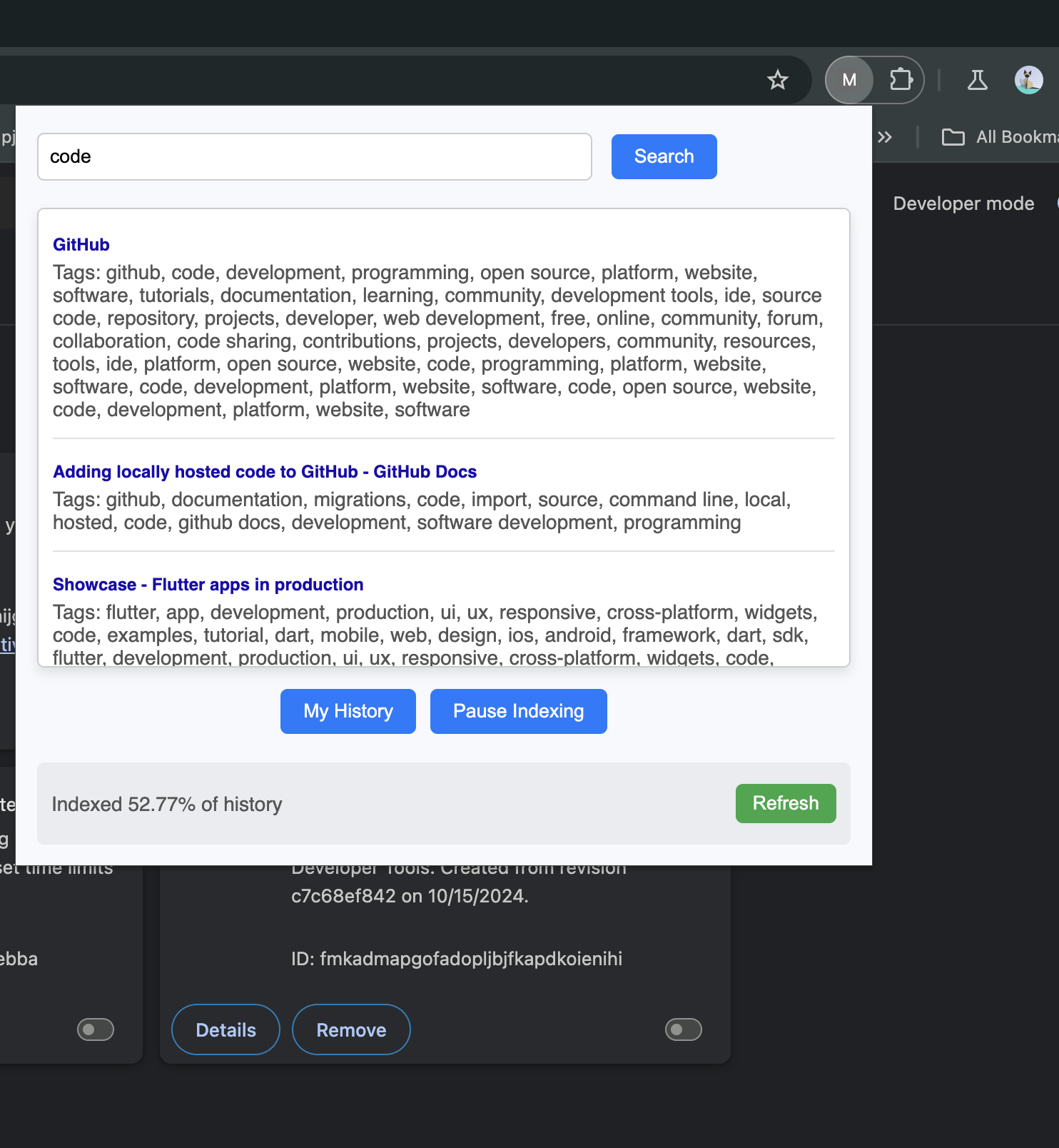Click the GitHub Docs result tags text

[422, 511]
